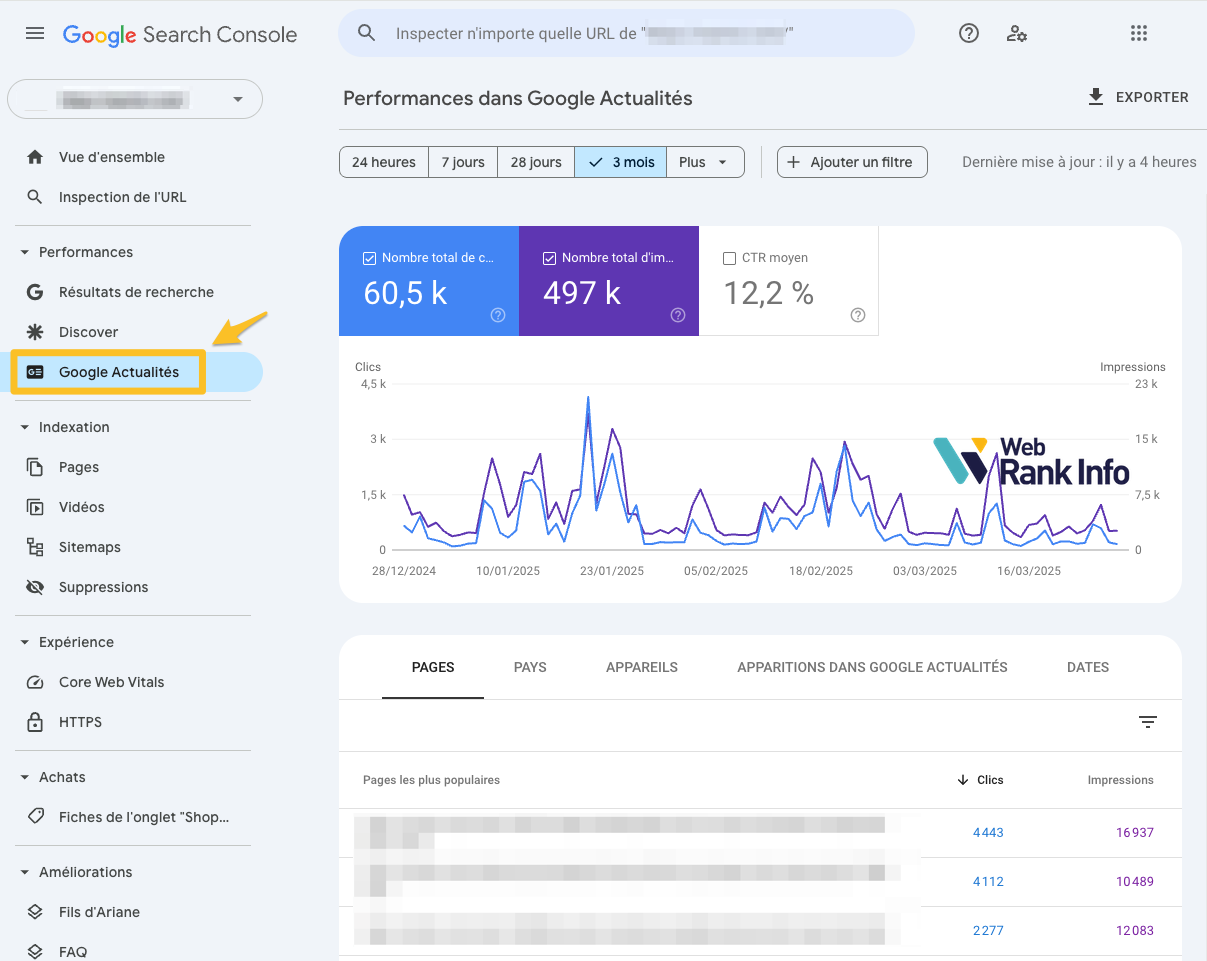This screenshot has width=1207, height=961.
Task: Click the EXPORTER button
Action: point(1138,97)
